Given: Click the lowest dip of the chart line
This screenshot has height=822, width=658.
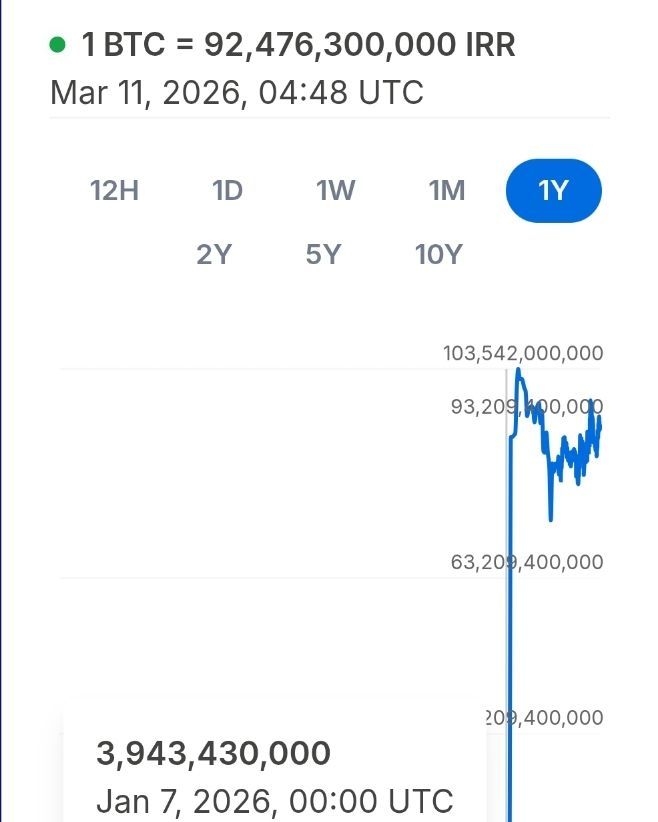Looking at the screenshot, I should click(x=551, y=519).
